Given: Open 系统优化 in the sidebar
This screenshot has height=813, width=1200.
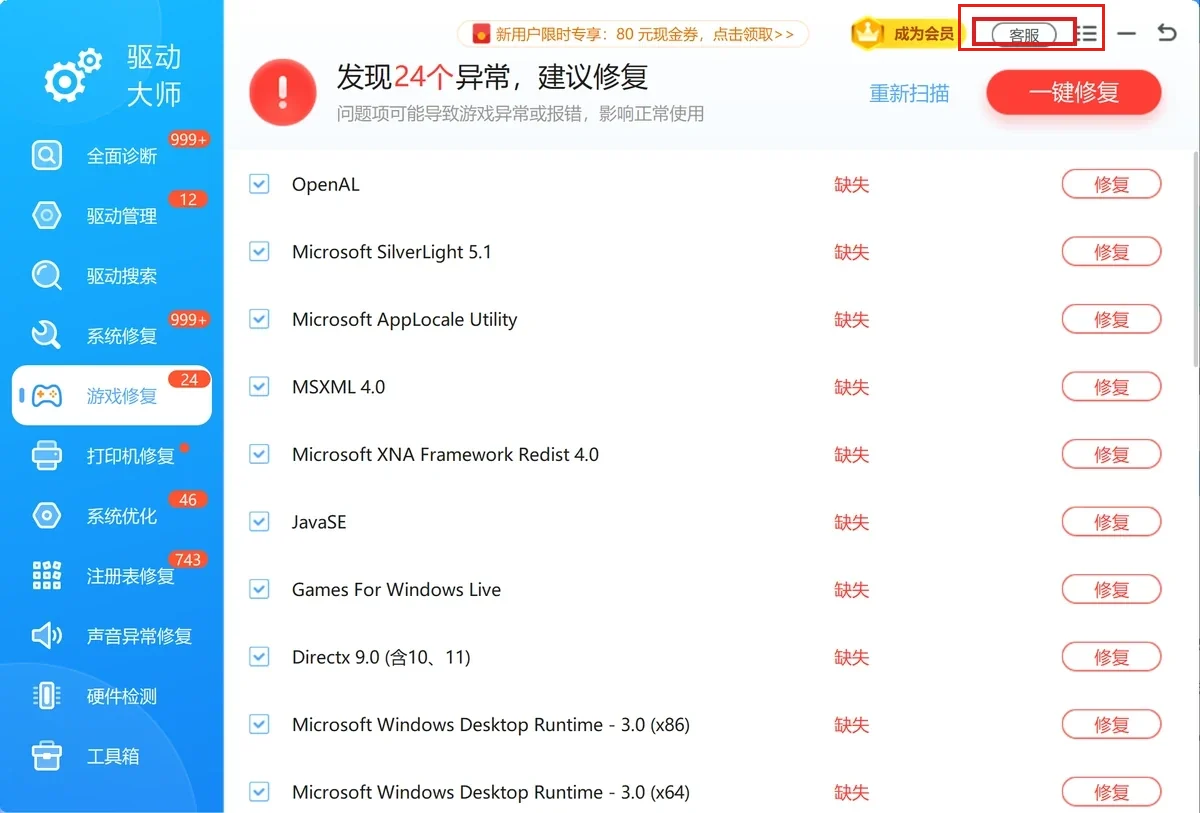Looking at the screenshot, I should point(111,516).
